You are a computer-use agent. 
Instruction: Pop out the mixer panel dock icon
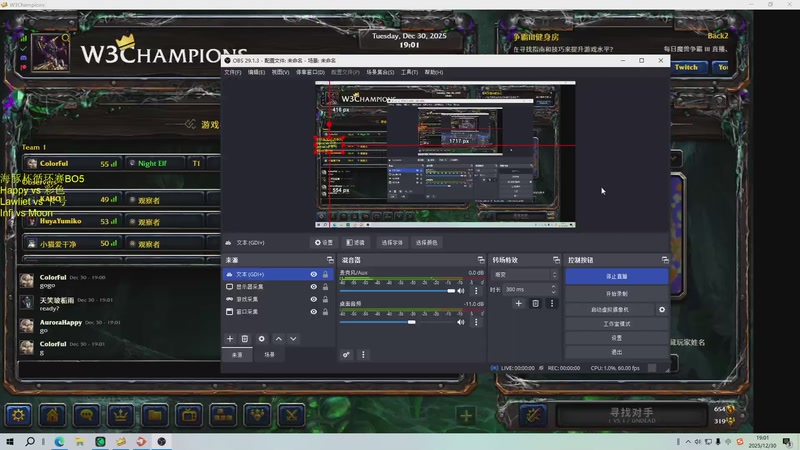481,260
